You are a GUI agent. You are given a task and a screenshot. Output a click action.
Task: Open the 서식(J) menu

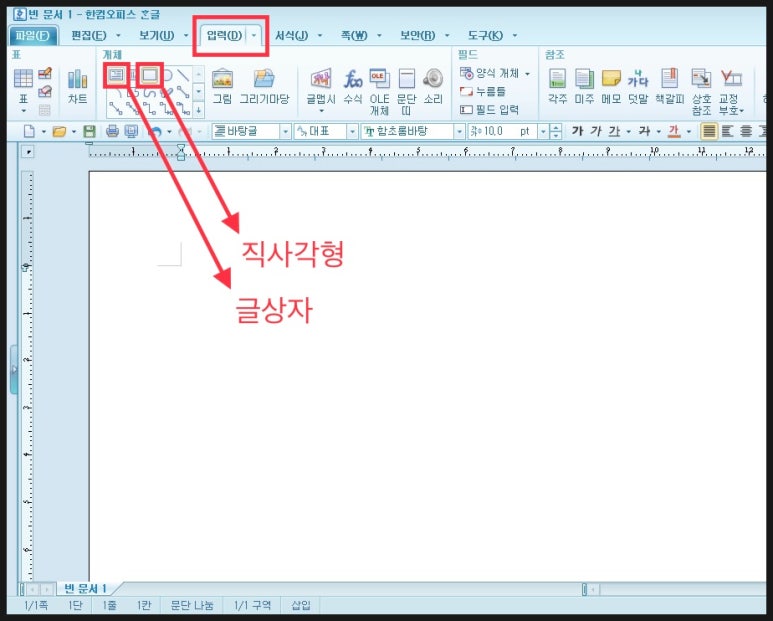pos(291,35)
